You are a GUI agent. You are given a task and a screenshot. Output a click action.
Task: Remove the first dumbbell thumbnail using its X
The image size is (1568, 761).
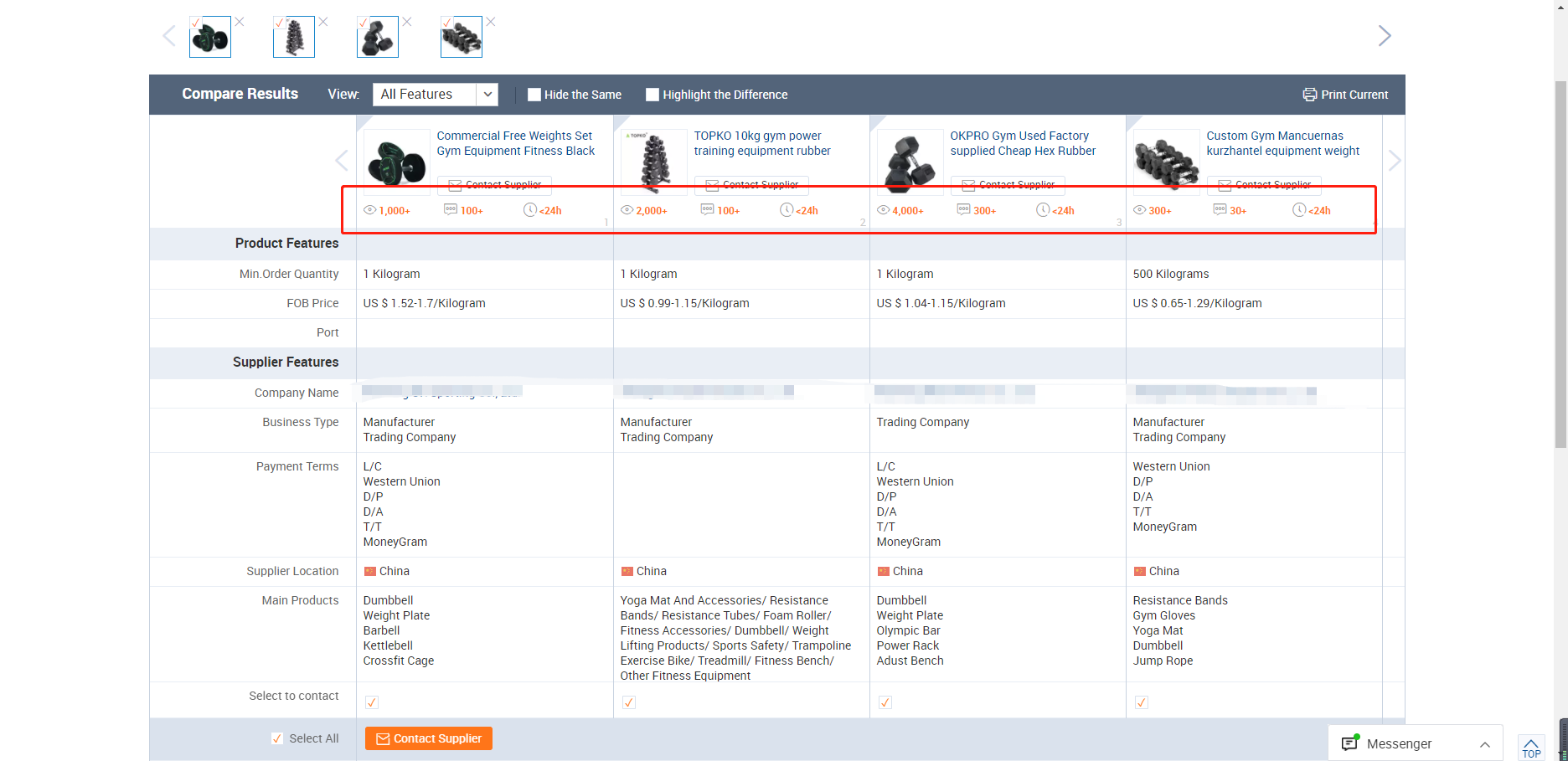240,22
